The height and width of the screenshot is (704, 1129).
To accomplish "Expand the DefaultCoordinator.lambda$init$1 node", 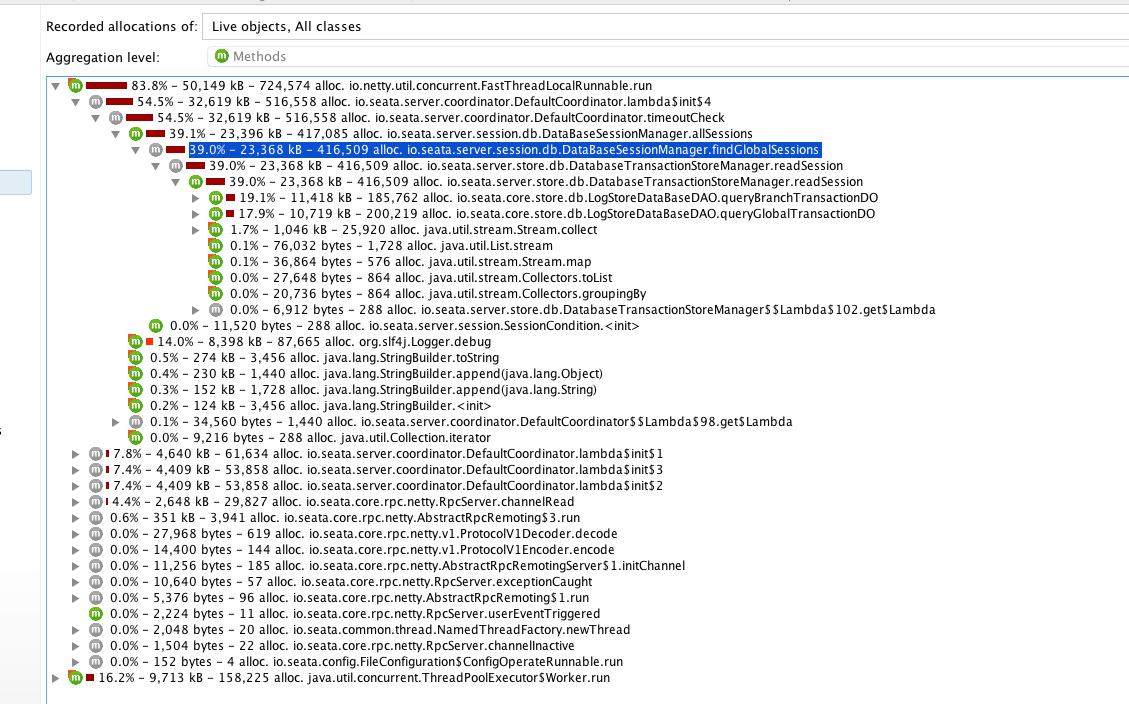I will tap(76, 454).
